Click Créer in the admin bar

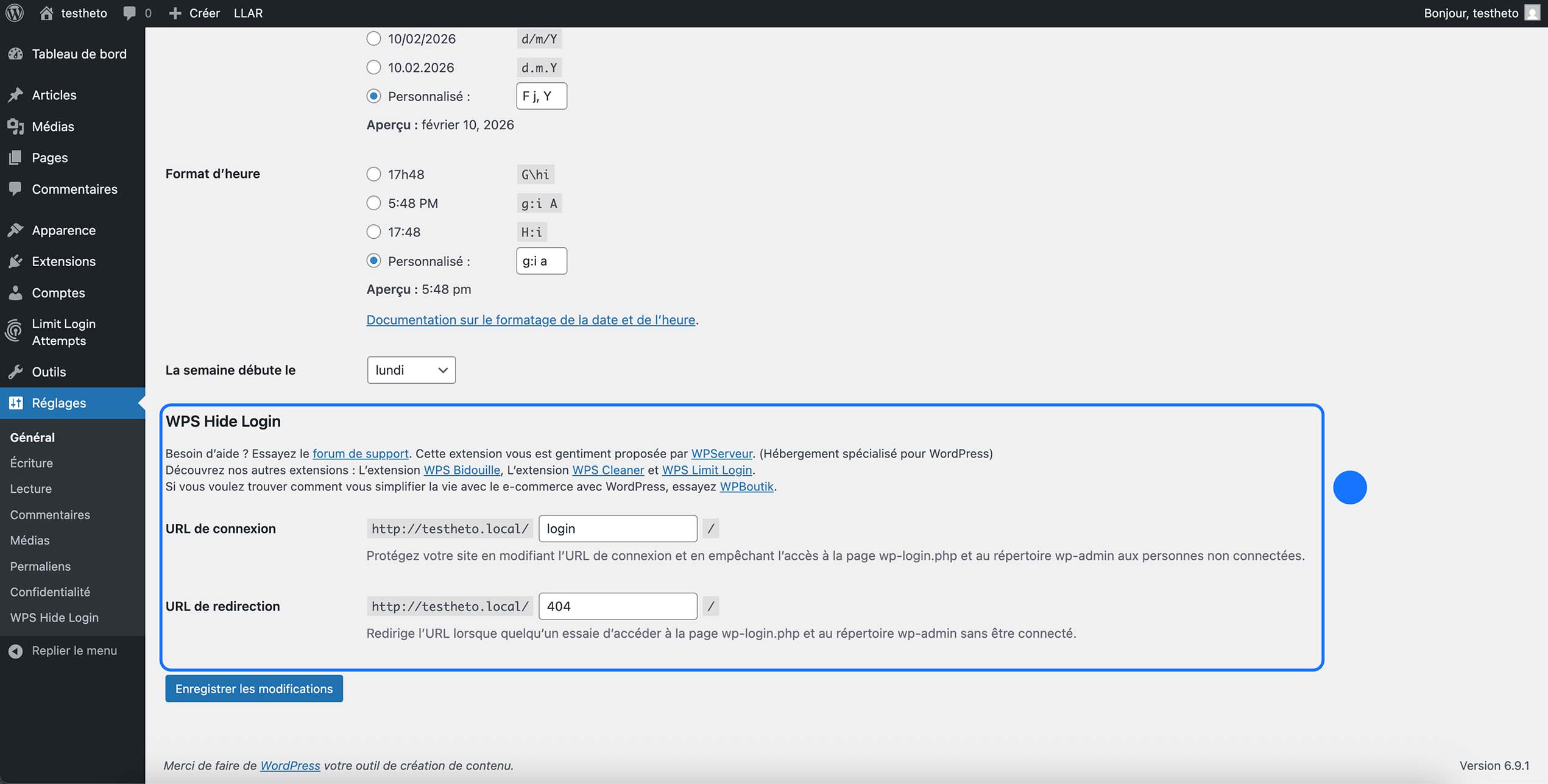pyautogui.click(x=194, y=13)
